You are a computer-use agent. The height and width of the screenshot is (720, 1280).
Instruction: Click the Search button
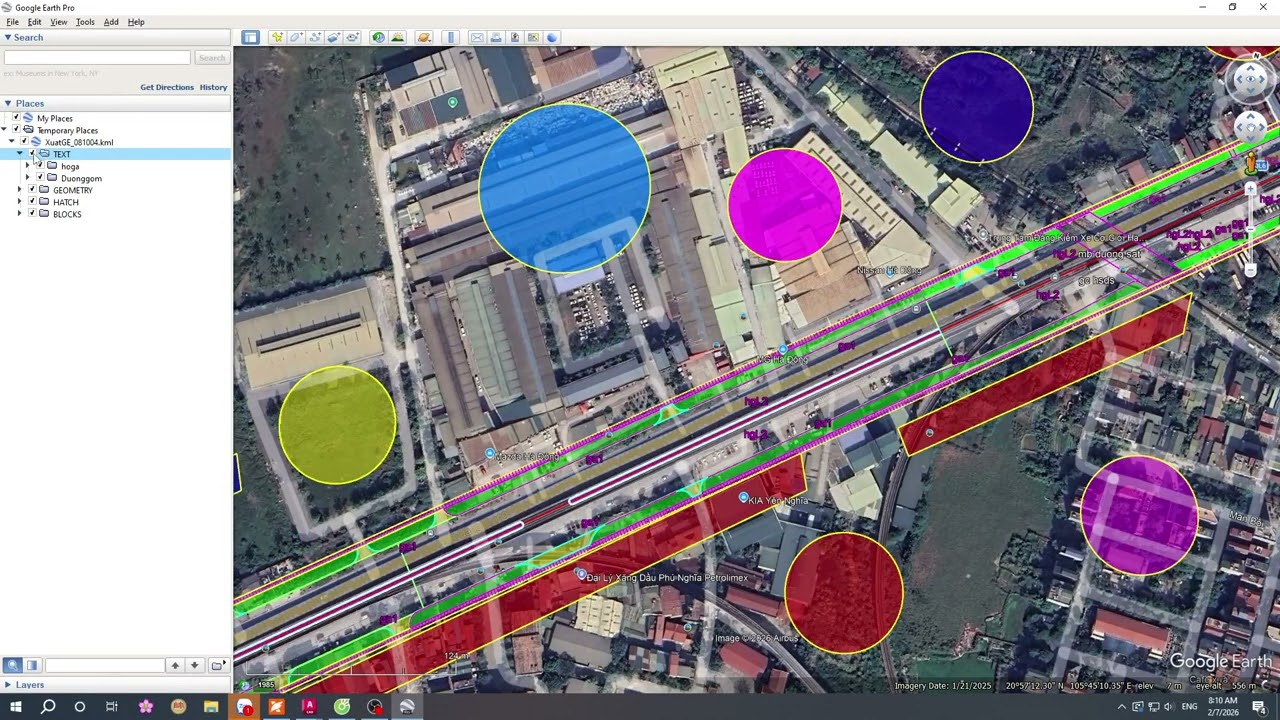(x=211, y=58)
